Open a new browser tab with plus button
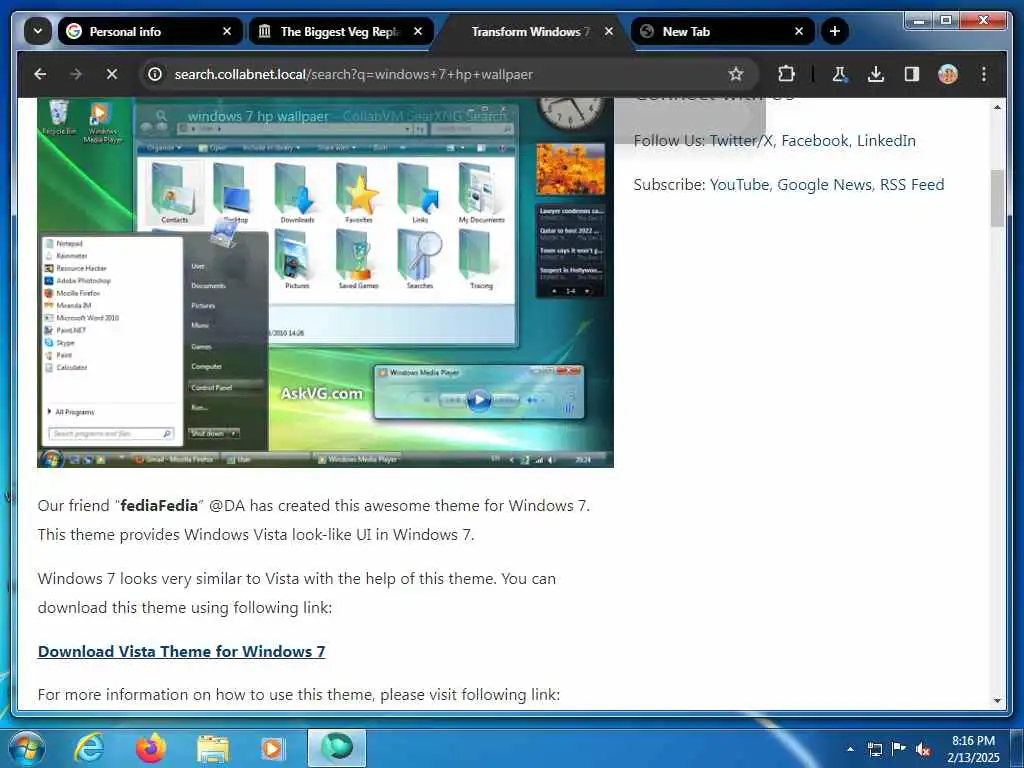 [x=834, y=31]
